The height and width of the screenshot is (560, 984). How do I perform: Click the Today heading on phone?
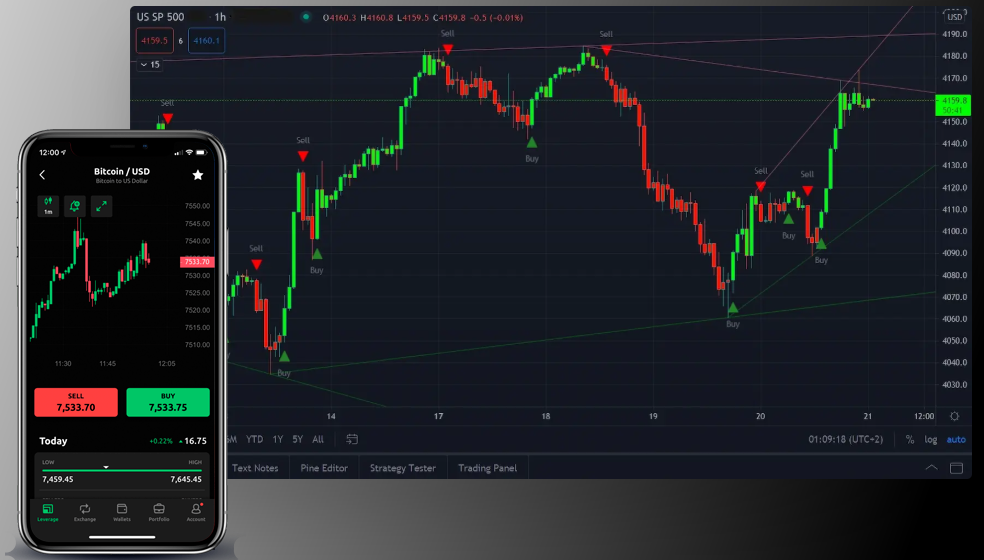(x=53, y=441)
